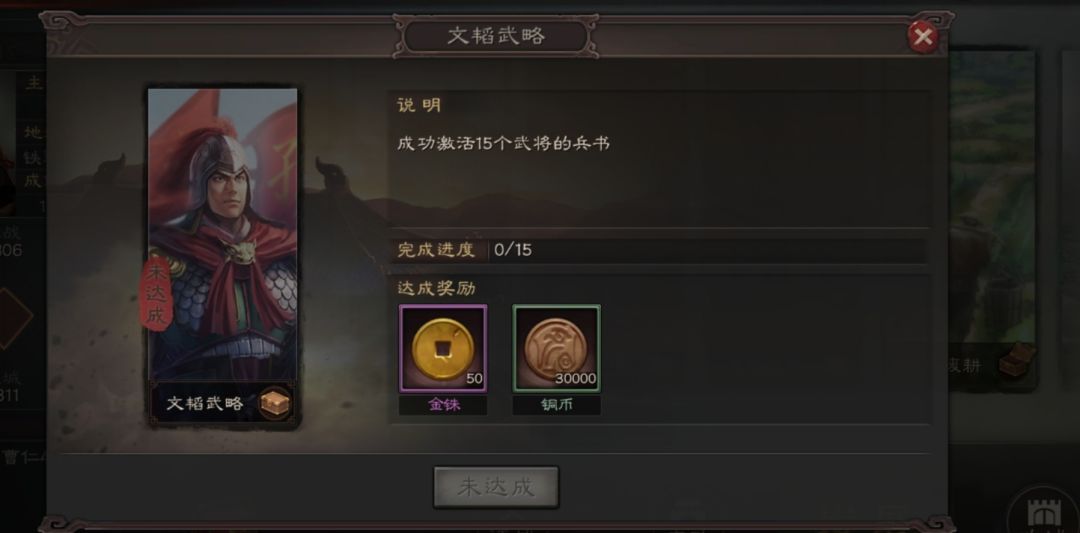Click the 完成进度 label

tap(437, 250)
